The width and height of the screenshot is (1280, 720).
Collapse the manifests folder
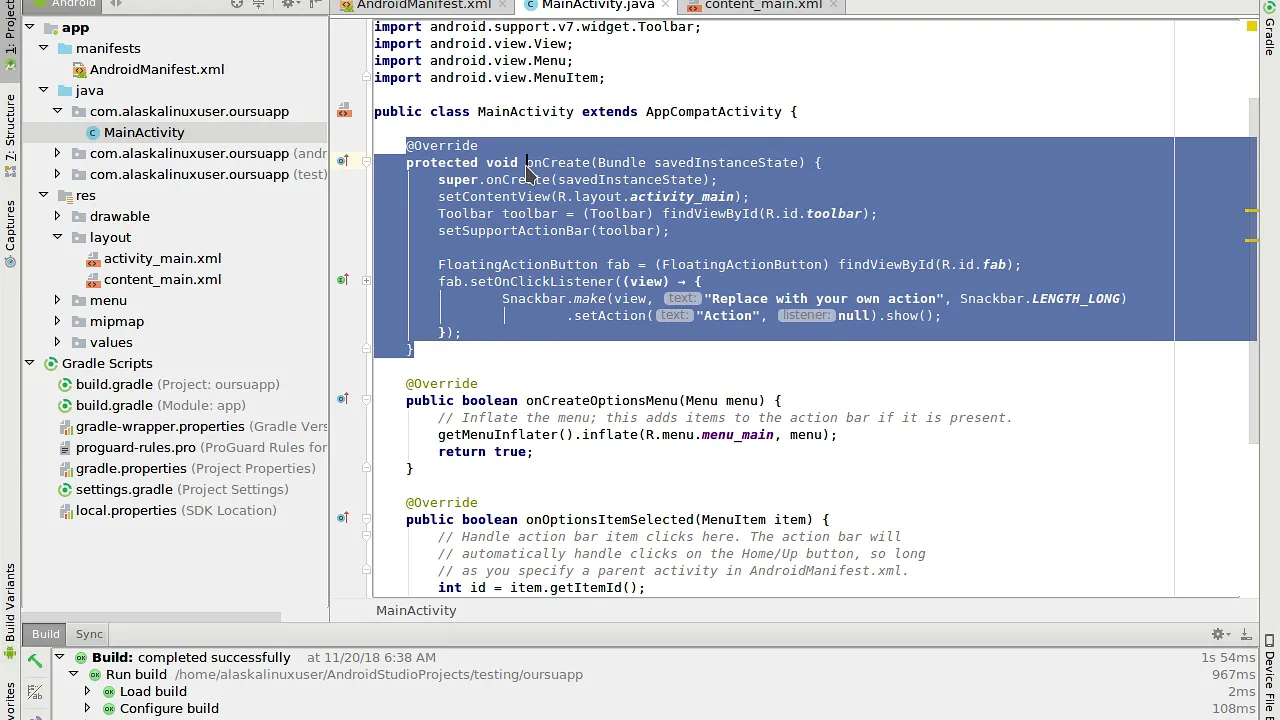pyautogui.click(x=43, y=48)
